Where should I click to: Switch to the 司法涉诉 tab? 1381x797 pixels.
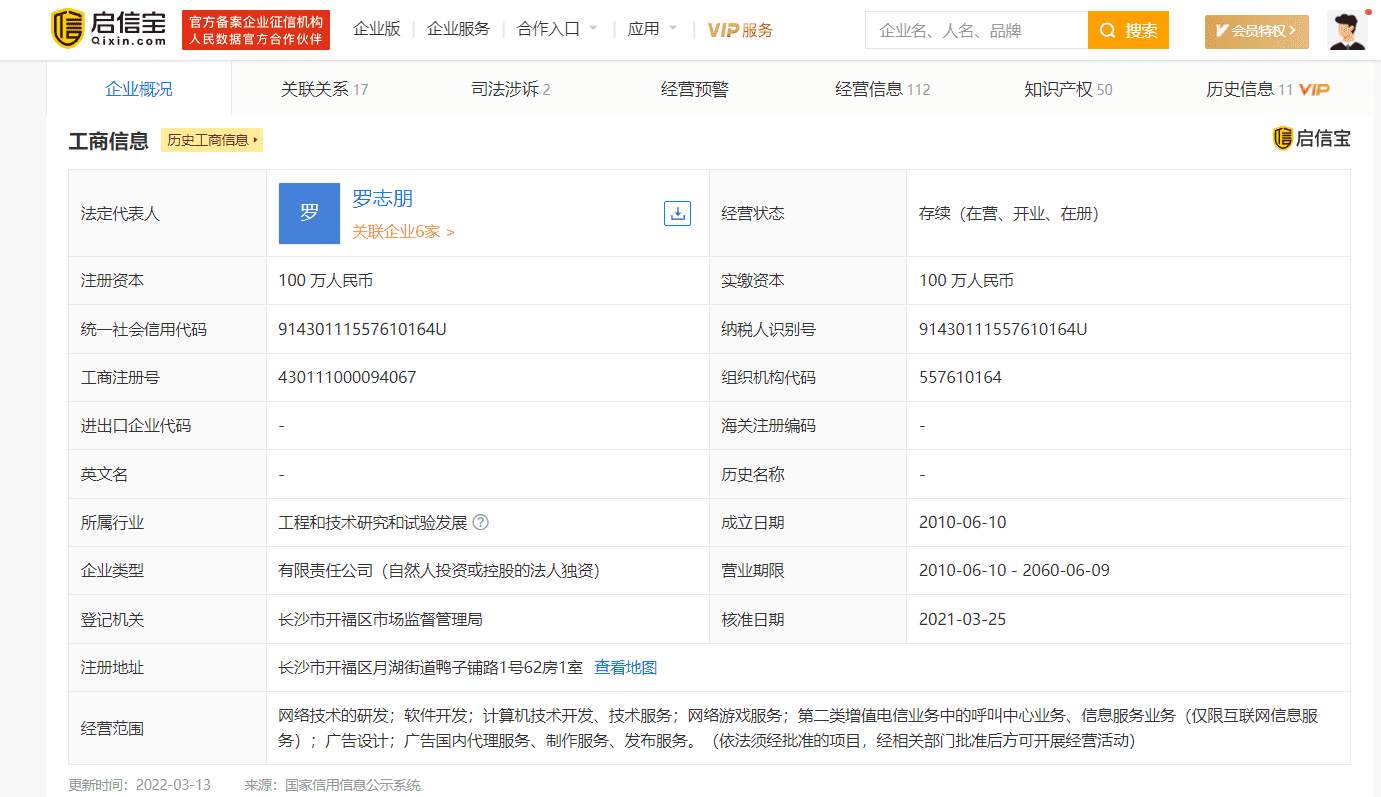(511, 89)
